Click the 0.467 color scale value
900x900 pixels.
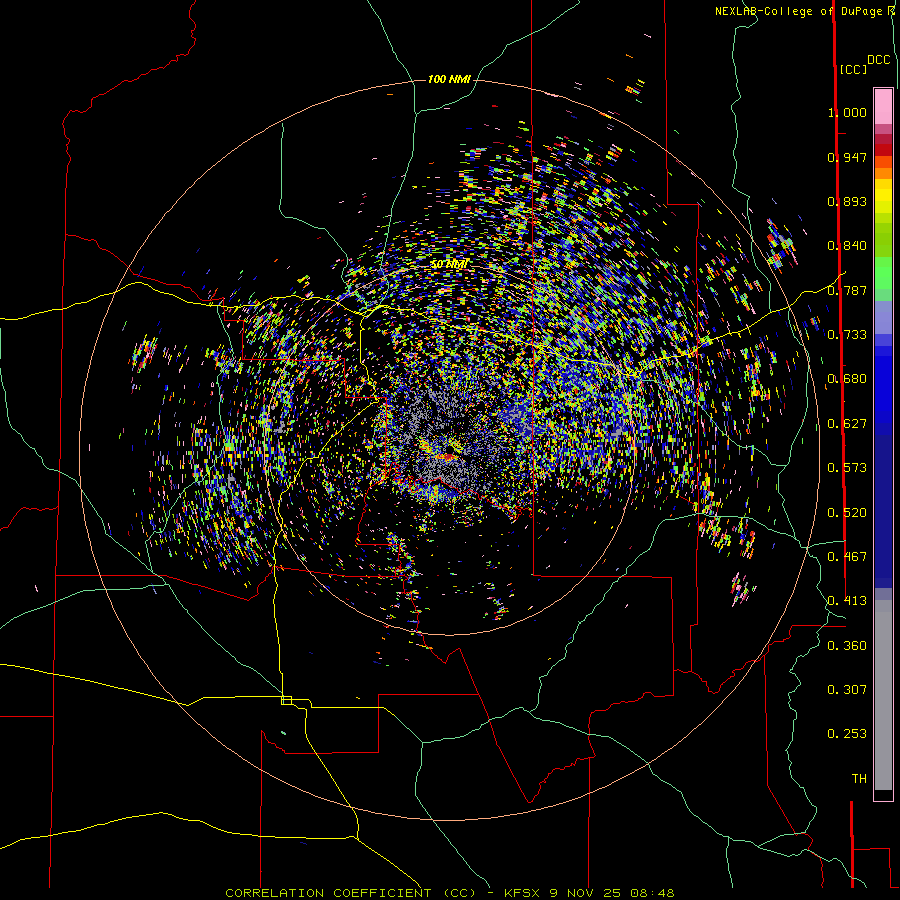tap(847, 557)
